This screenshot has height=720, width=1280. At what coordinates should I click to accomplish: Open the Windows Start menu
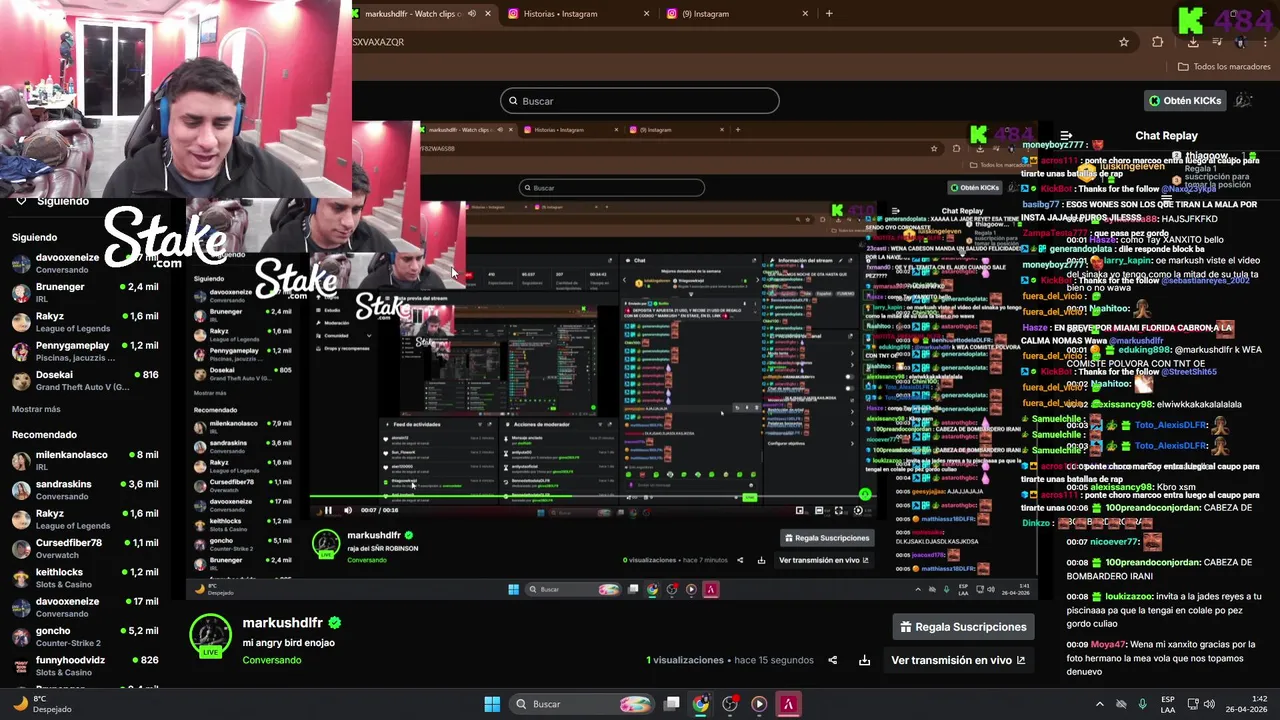click(x=492, y=704)
